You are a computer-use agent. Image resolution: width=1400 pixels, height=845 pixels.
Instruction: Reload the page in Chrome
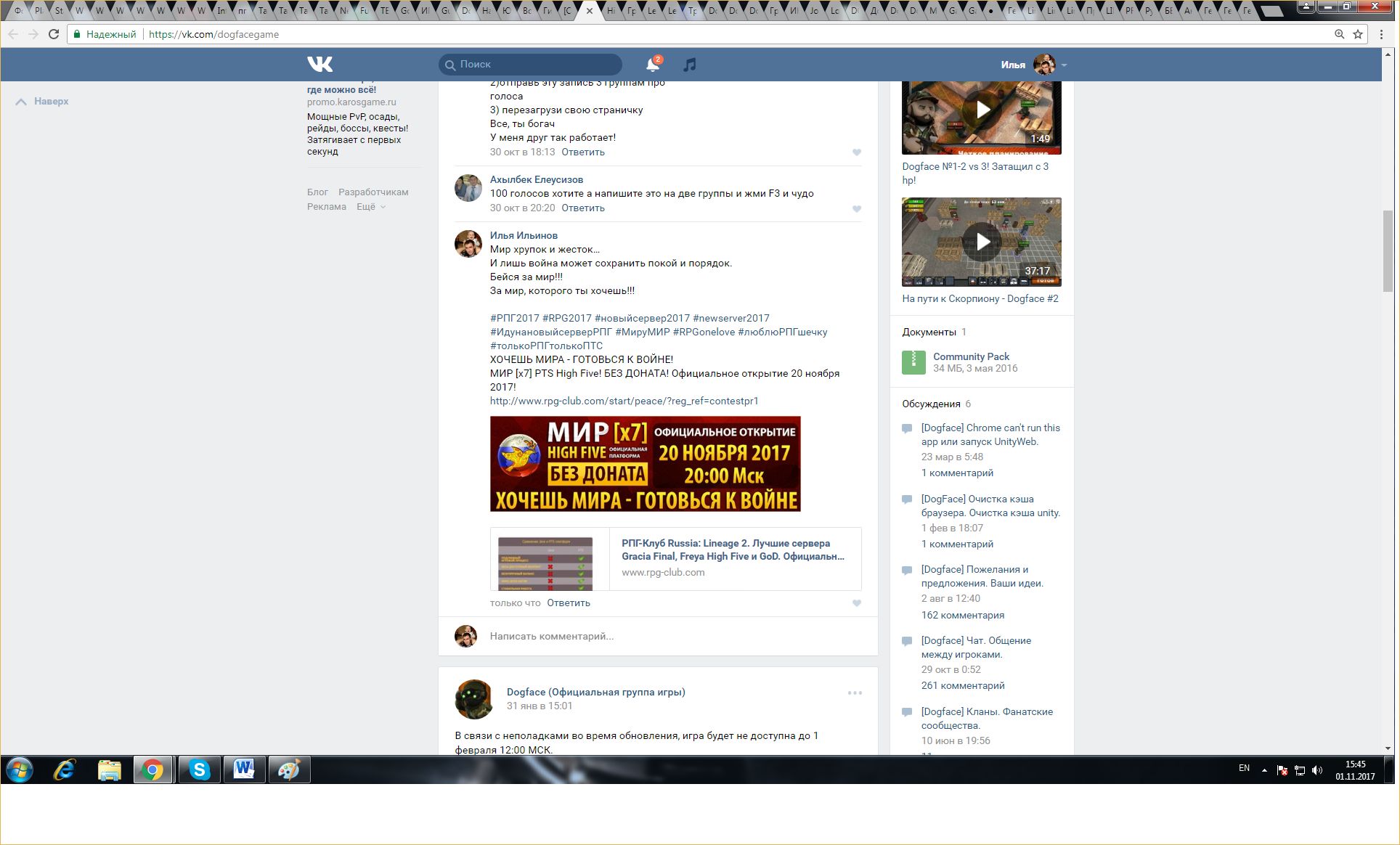tap(54, 34)
